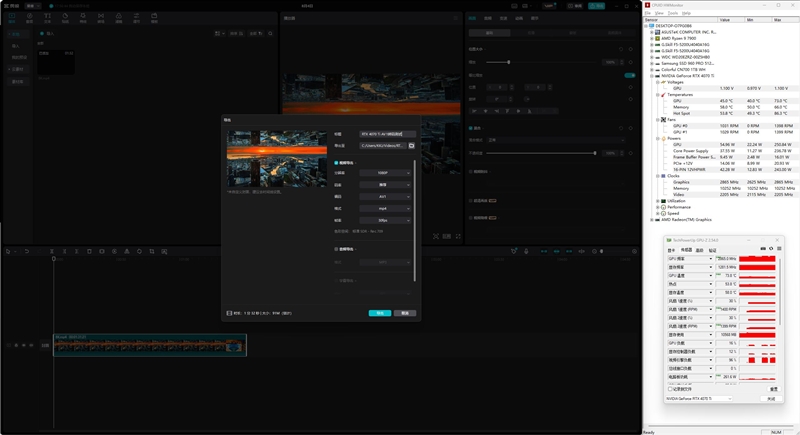Viewport: 800px width, 435px height.
Task: Open File menu in HWMonitor
Action: 648,13
